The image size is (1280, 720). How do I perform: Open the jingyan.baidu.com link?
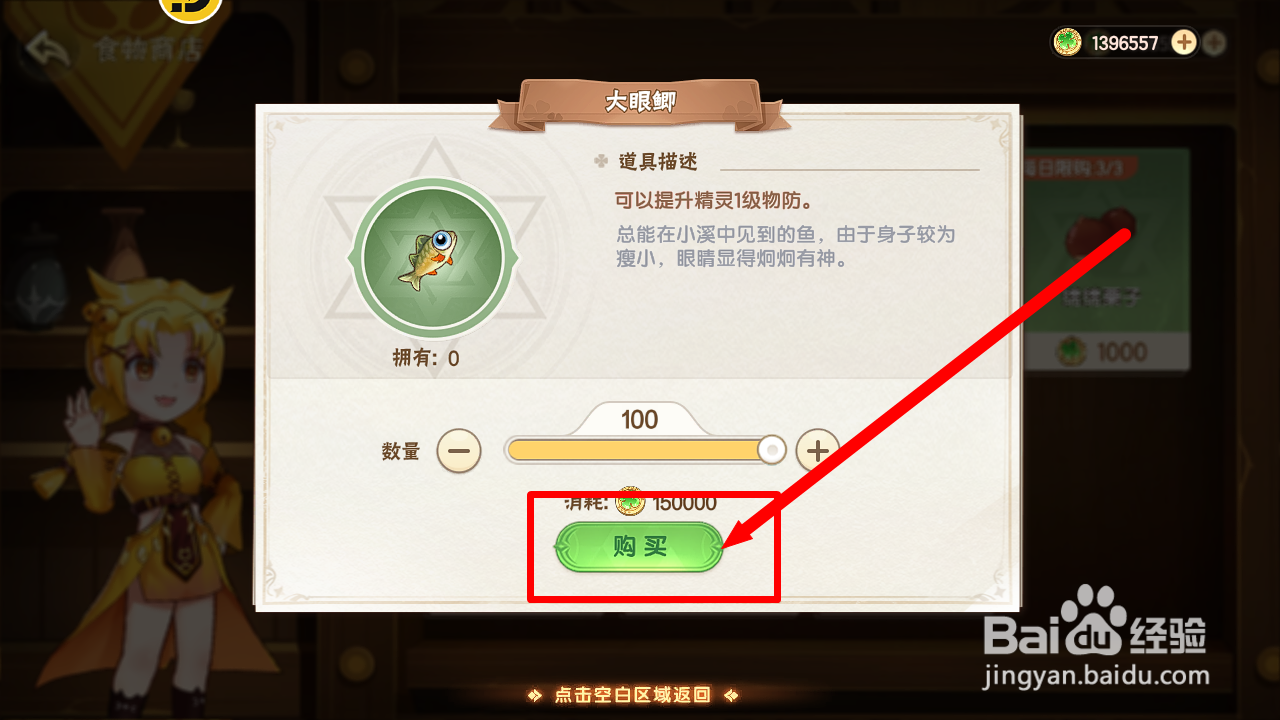[x=1096, y=678]
